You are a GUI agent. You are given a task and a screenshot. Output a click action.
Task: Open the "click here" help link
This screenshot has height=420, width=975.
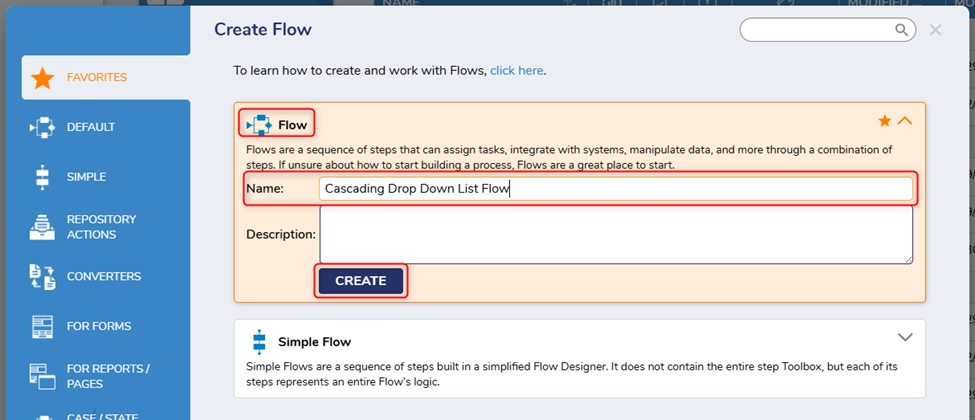point(516,71)
